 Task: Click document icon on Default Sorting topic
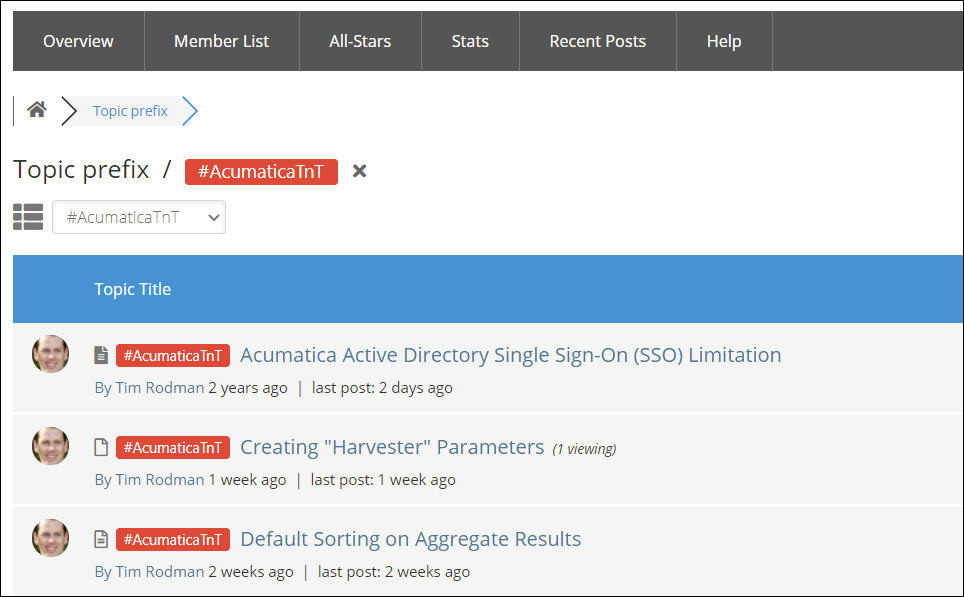[x=101, y=539]
